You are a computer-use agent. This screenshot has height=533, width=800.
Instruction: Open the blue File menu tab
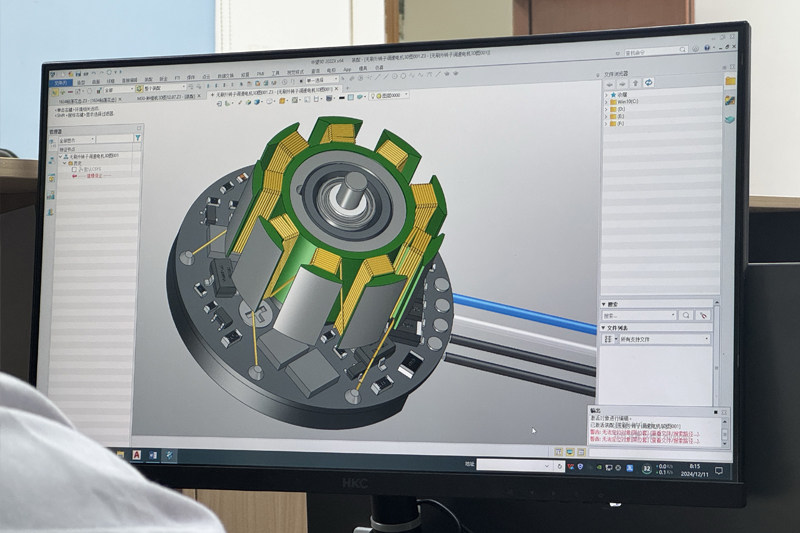tap(60, 82)
